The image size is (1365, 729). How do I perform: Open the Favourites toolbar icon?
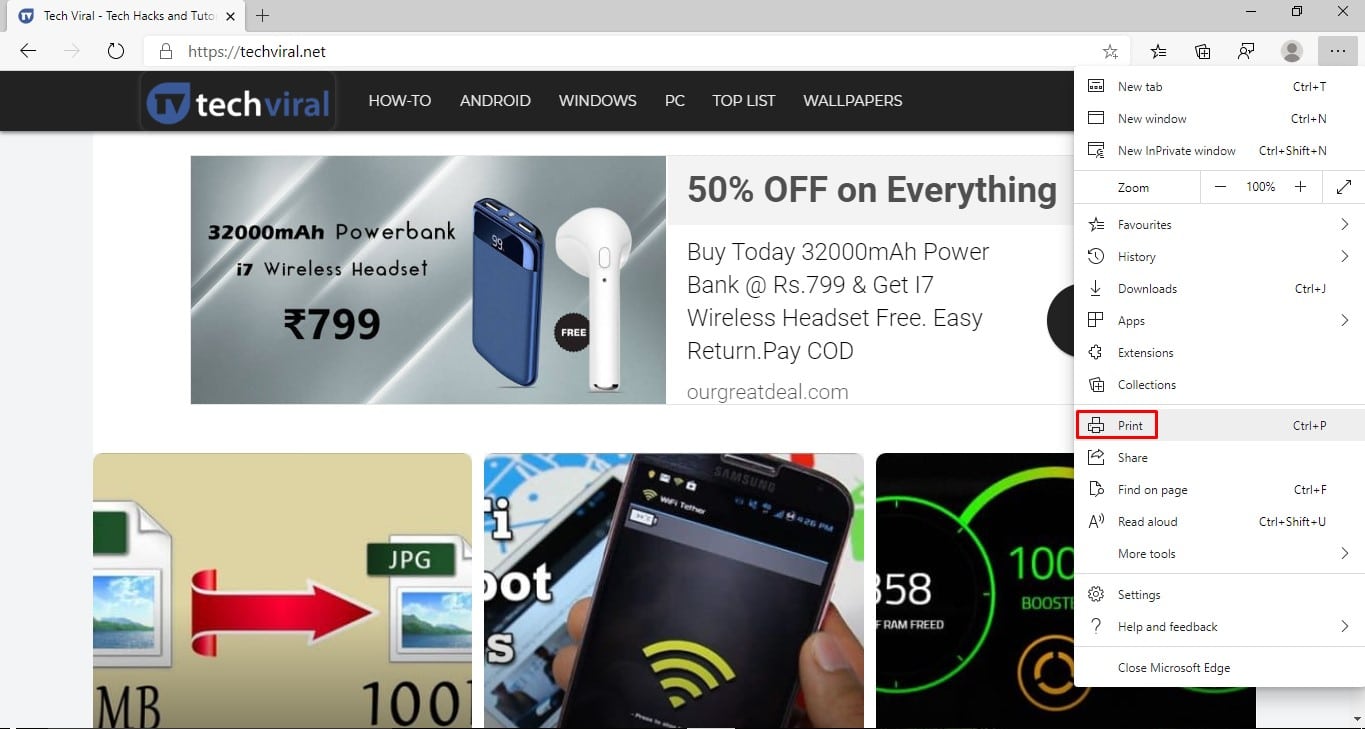point(1158,51)
